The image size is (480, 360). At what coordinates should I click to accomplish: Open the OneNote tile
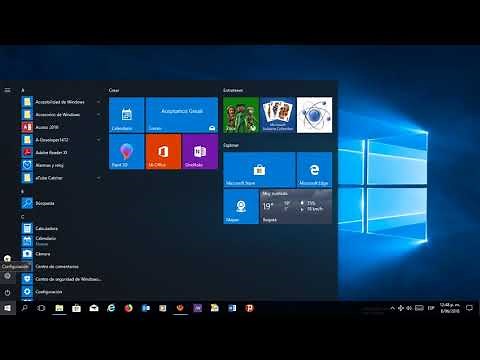point(200,152)
